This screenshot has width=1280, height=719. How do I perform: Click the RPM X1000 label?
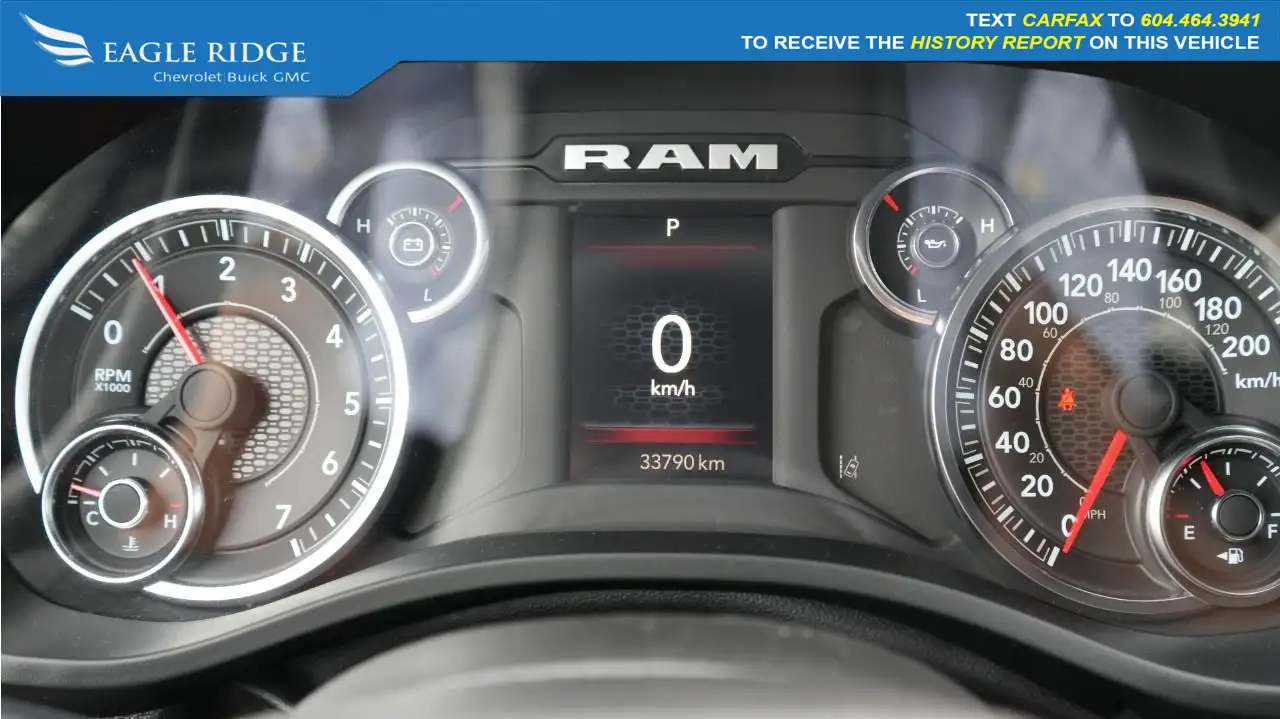112,380
